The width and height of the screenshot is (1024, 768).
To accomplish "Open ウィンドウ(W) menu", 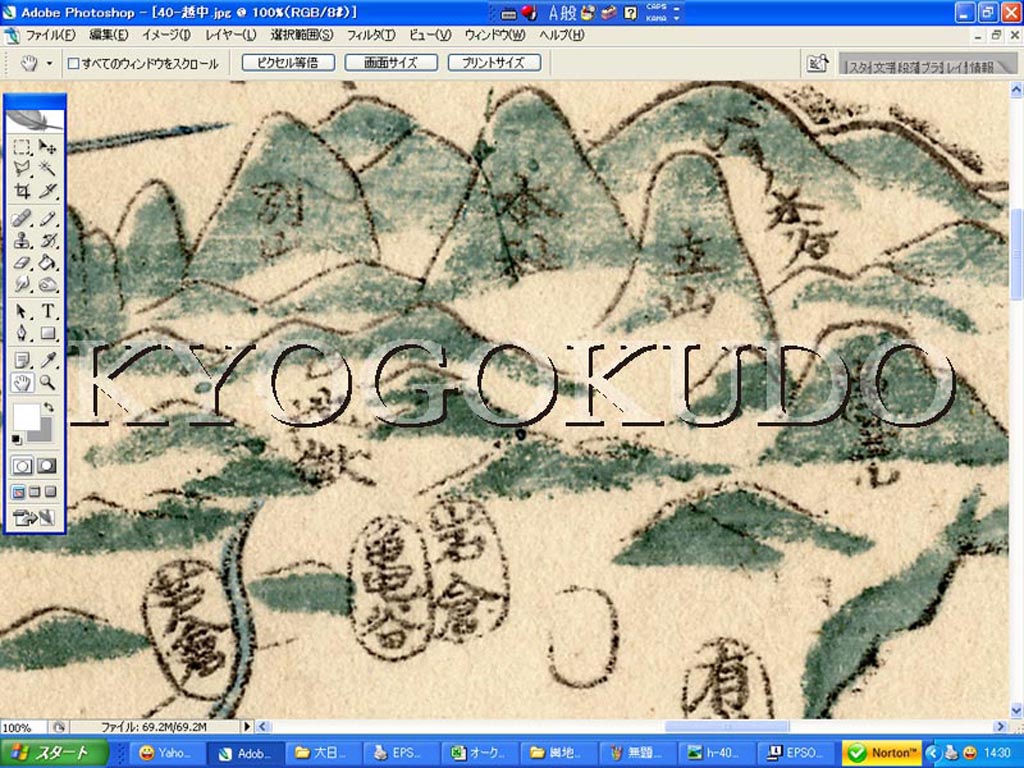I will point(495,35).
